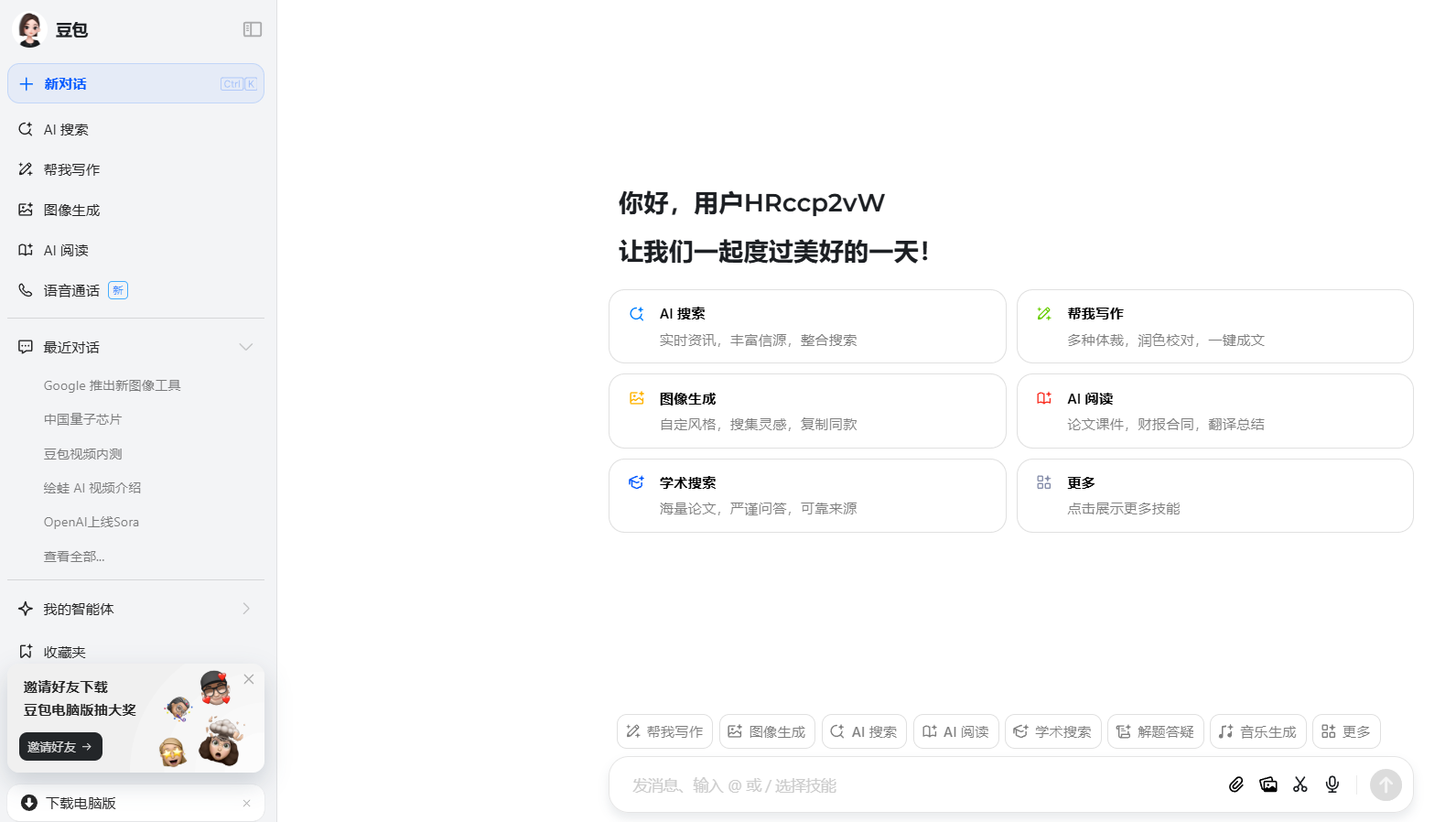The height and width of the screenshot is (822, 1456).
Task: Open AI 阅读 in the sidebar
Action: click(x=135, y=250)
